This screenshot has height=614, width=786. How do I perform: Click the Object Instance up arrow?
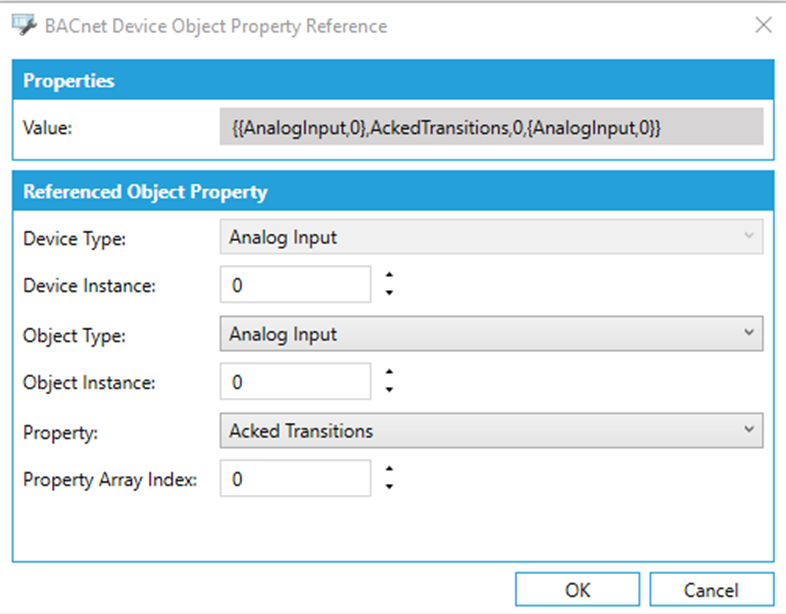coord(389,373)
